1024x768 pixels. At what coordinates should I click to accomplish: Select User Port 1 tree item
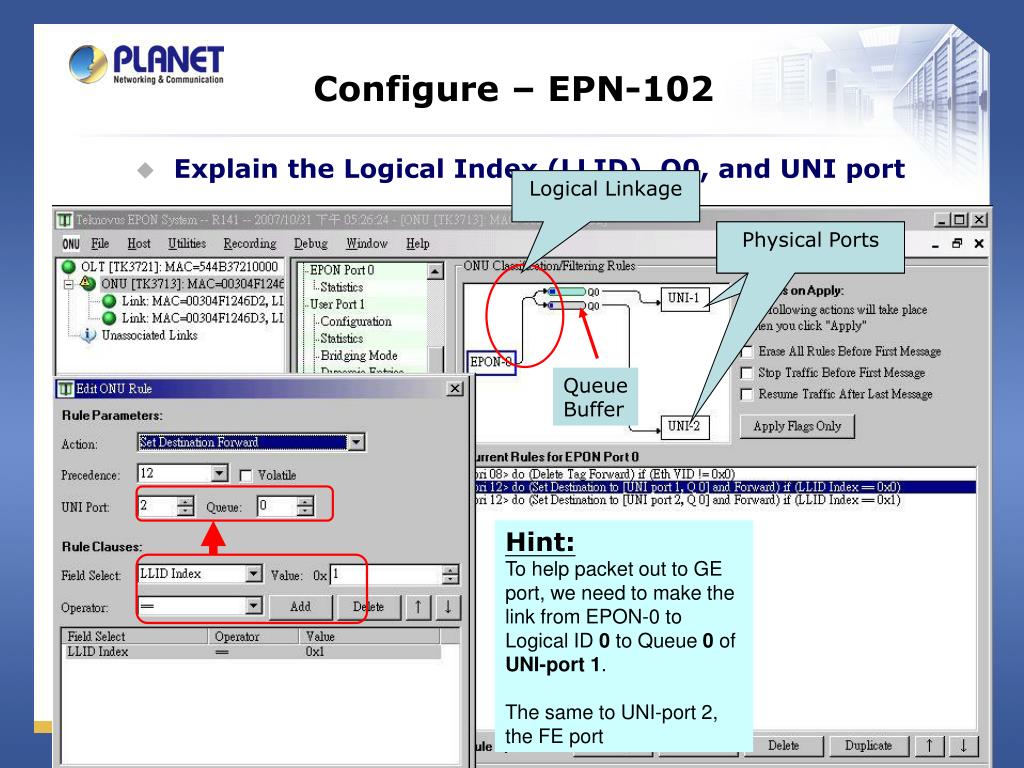[337, 304]
